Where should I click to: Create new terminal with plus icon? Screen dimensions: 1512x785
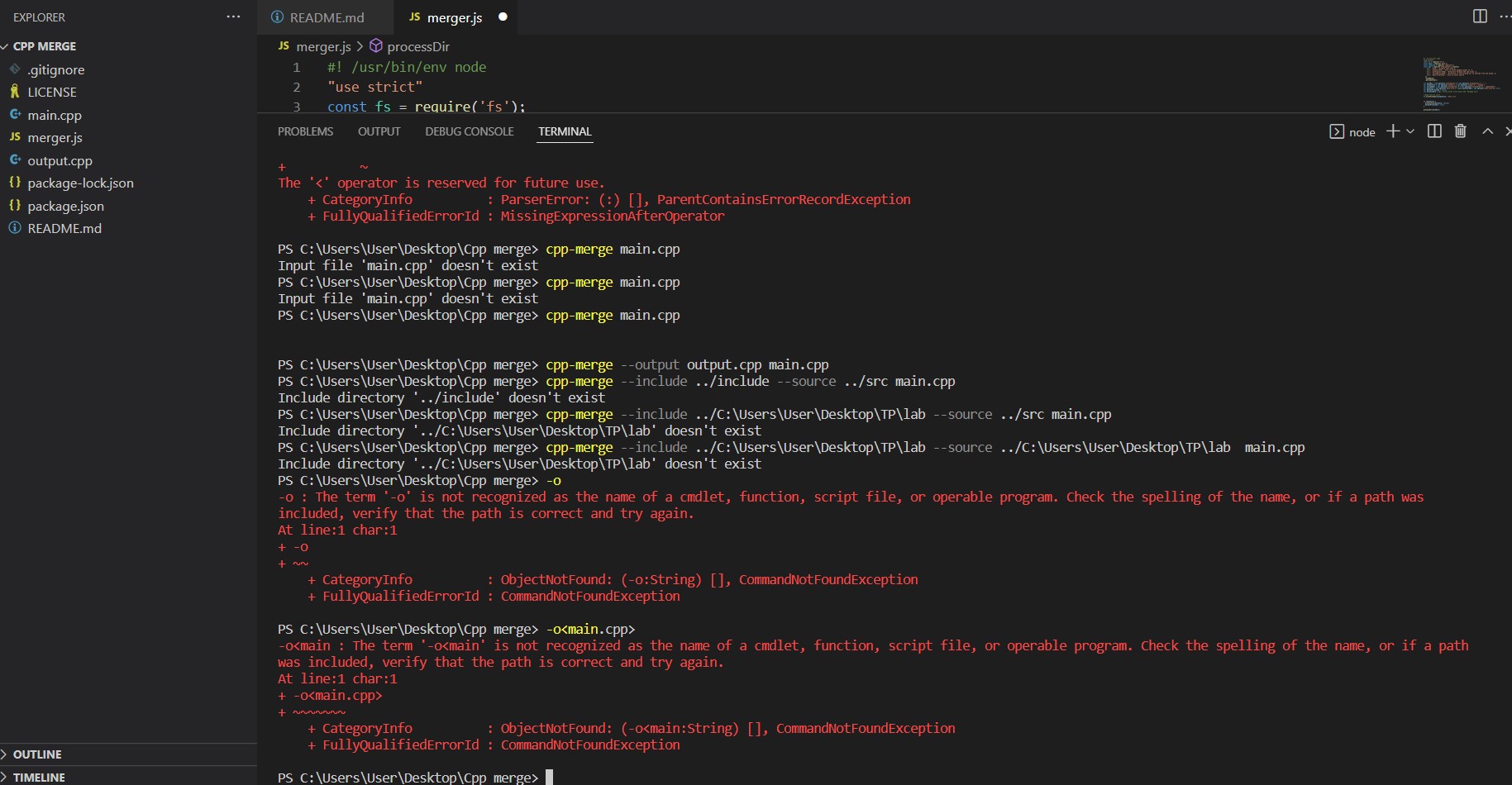click(x=1393, y=131)
